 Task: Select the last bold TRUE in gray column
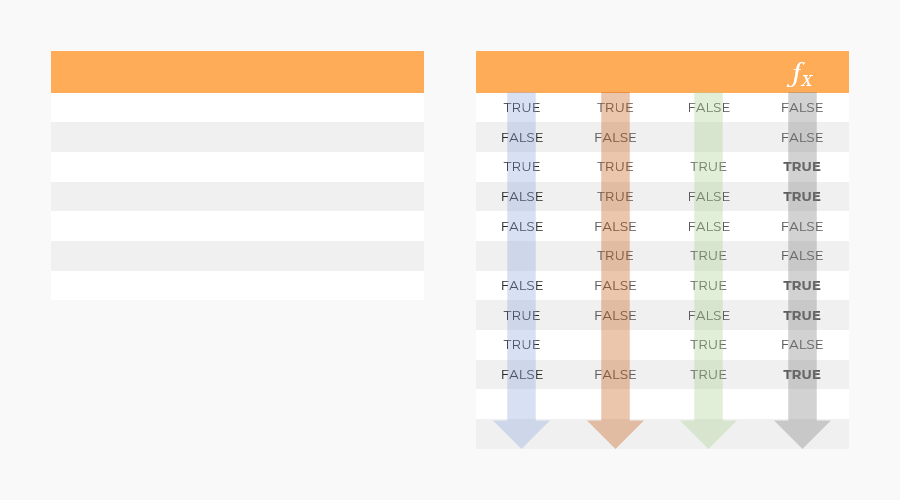click(802, 375)
